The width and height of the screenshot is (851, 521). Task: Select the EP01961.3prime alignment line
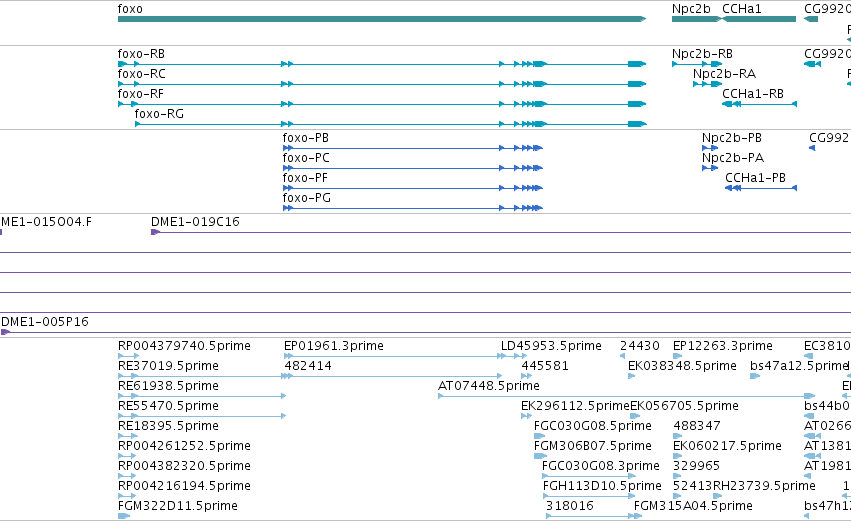coord(405,356)
